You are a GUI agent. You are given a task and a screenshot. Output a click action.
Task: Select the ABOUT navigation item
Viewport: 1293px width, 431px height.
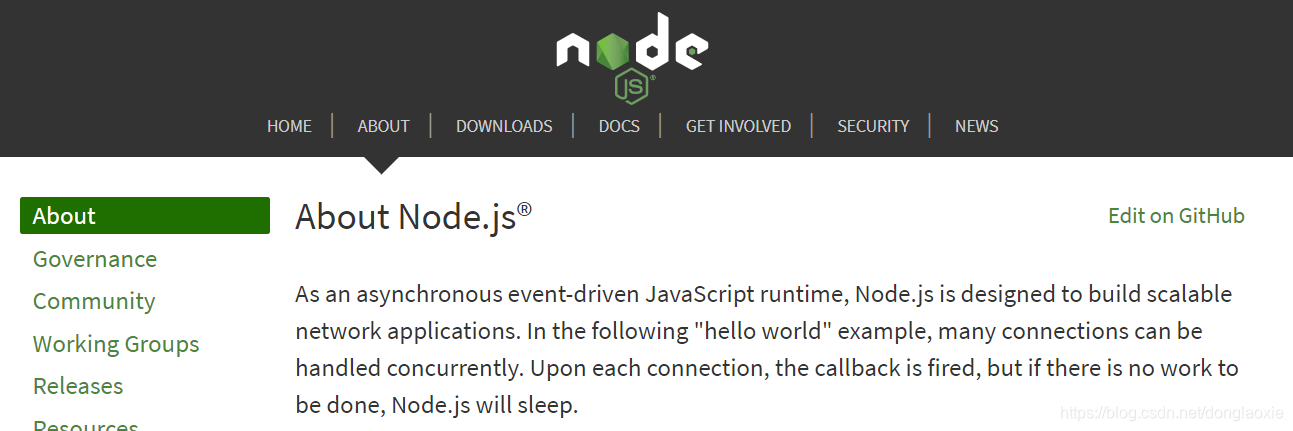point(383,126)
